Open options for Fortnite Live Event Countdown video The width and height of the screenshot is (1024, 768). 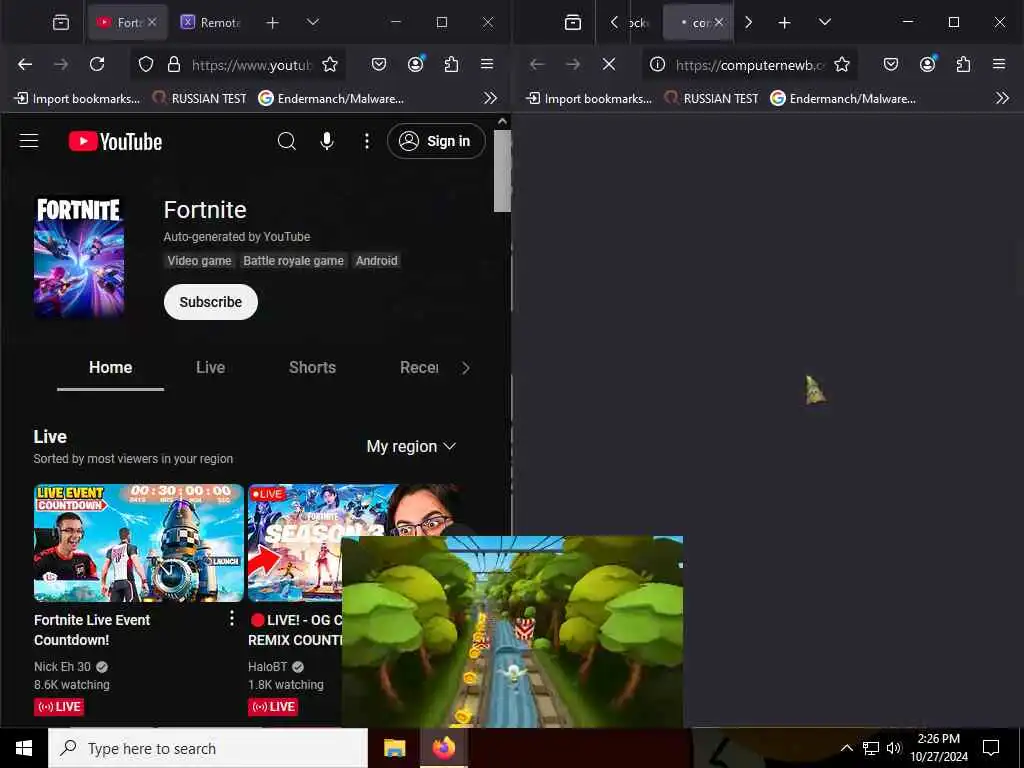click(232, 618)
